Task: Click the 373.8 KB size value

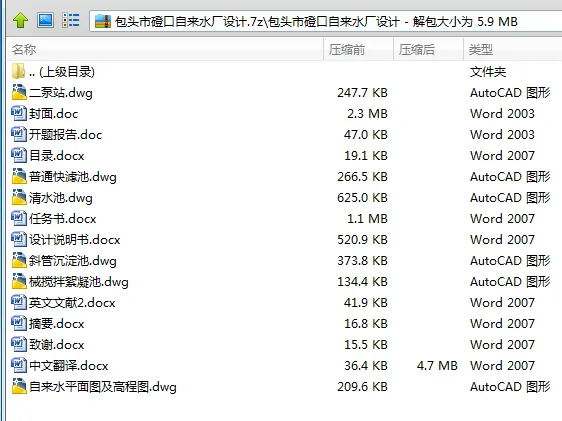Action: (362, 261)
